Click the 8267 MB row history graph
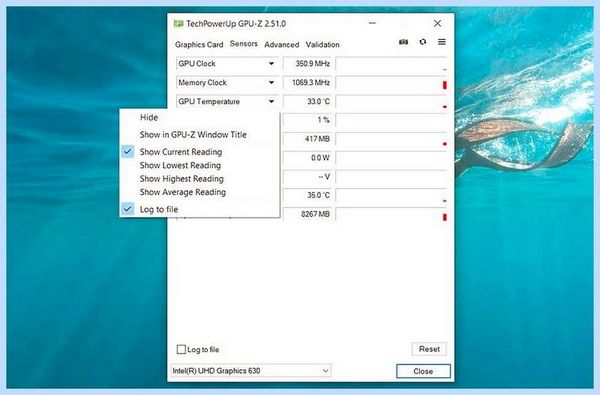Viewport: 600px width, 395px height. (x=391, y=214)
